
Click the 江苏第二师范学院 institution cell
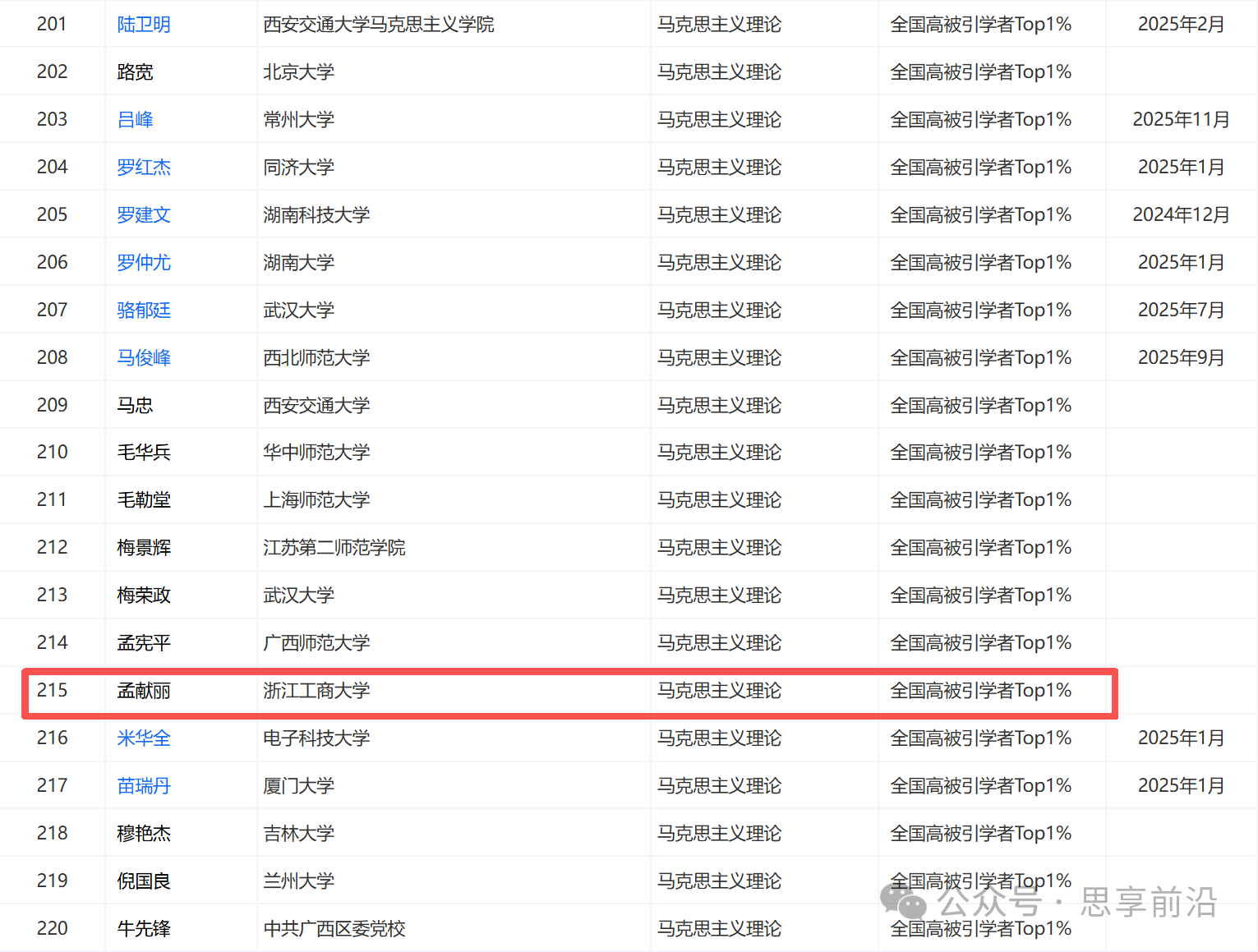(x=334, y=548)
